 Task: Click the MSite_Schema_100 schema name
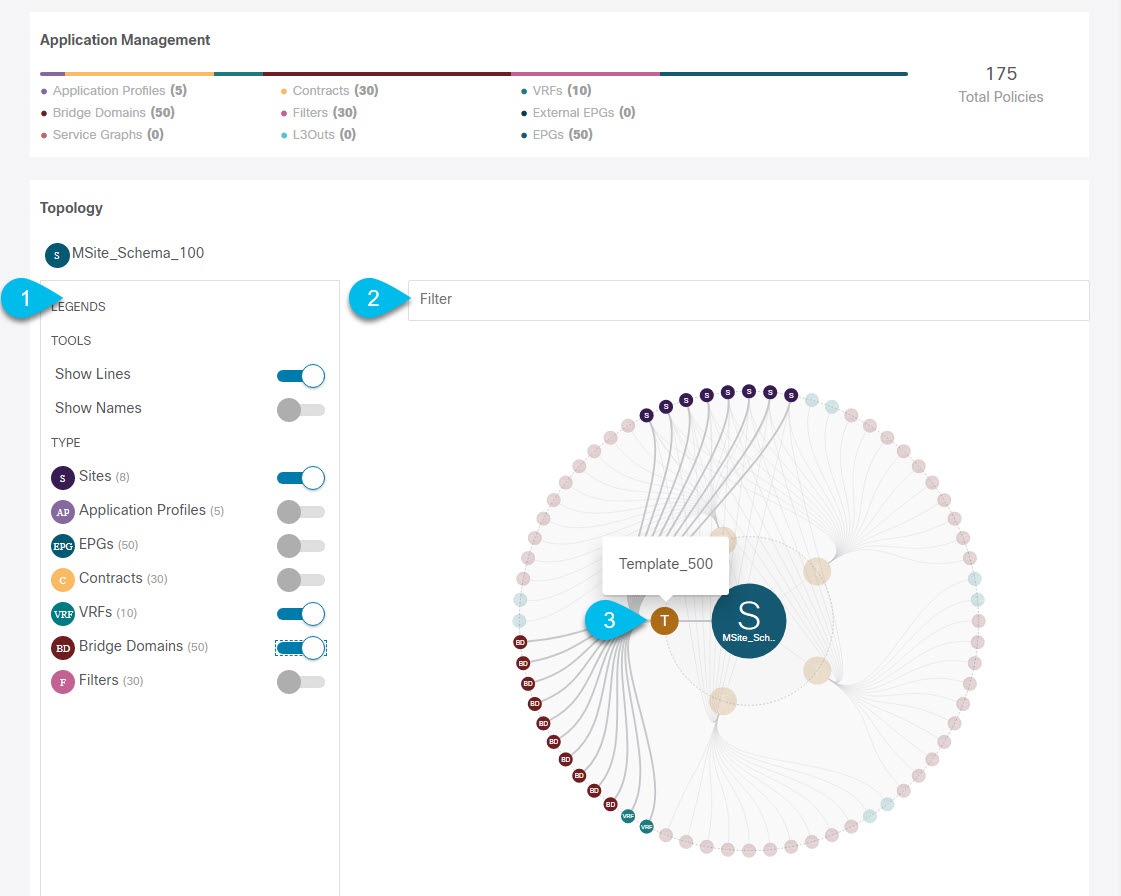138,253
